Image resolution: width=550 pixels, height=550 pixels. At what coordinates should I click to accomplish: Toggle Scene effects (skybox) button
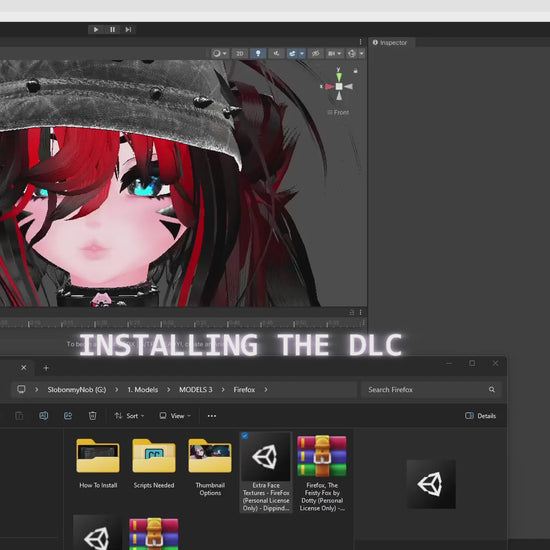point(292,53)
